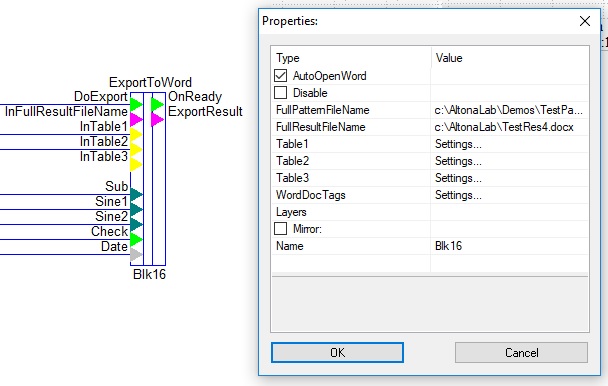Click the ExportResult pin label
Image resolution: width=608 pixels, height=386 pixels.
[x=205, y=112]
